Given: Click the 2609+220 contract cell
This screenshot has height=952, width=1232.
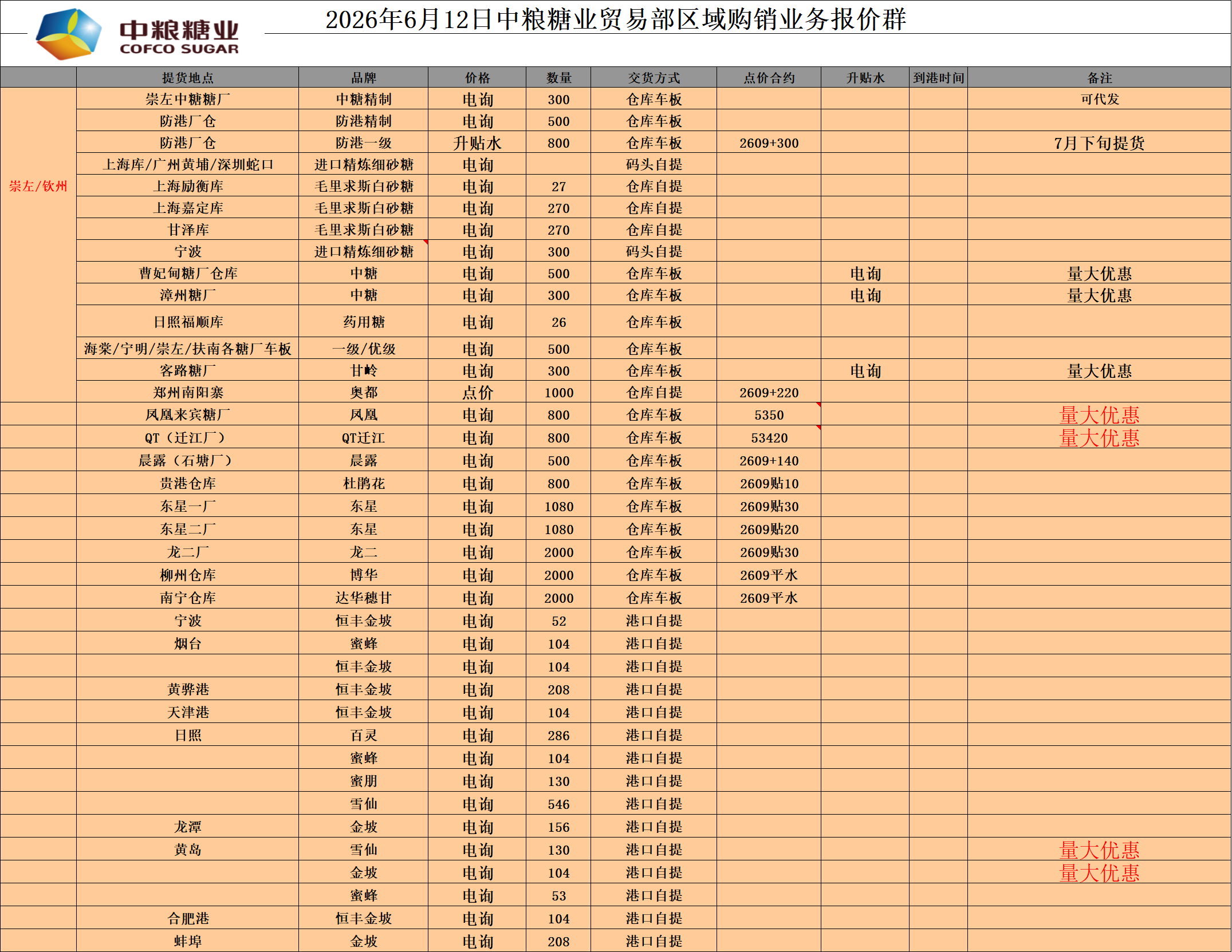Looking at the screenshot, I should 769,393.
